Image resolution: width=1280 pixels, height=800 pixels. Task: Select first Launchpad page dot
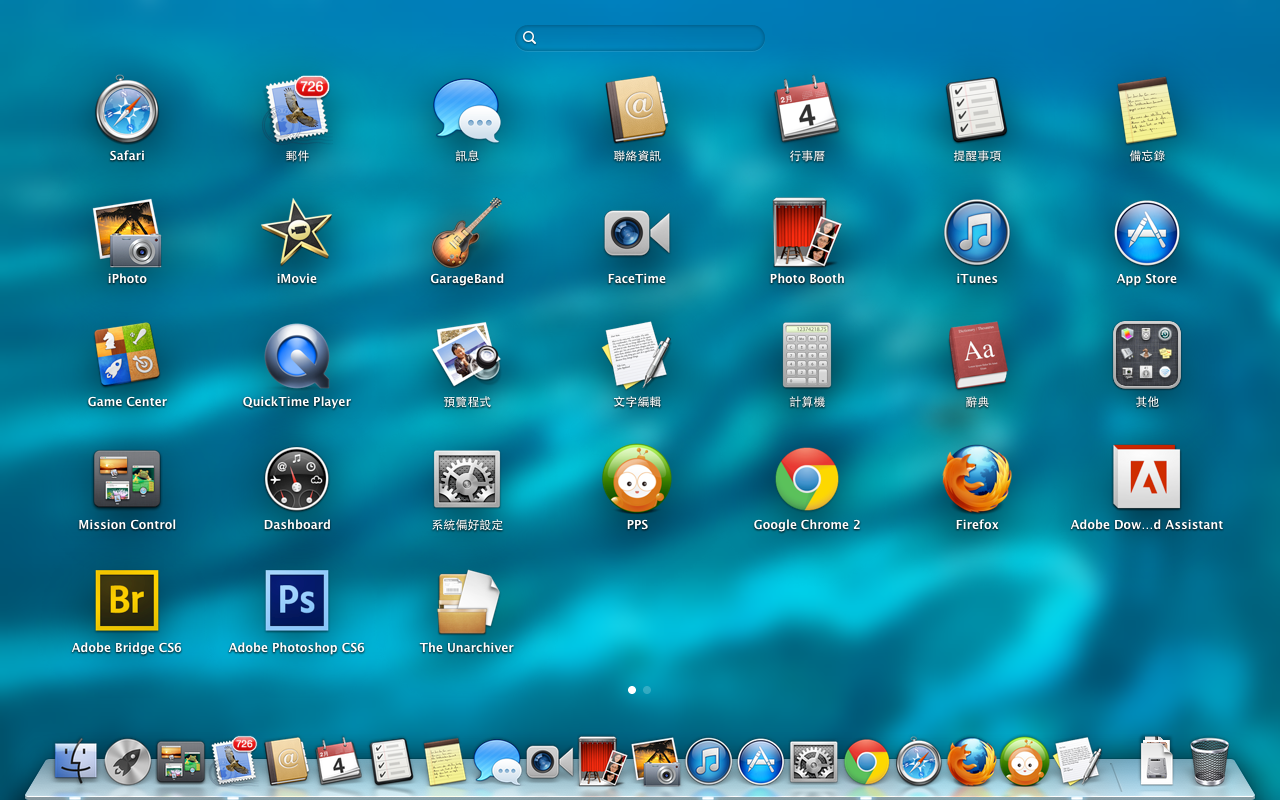(x=632, y=690)
